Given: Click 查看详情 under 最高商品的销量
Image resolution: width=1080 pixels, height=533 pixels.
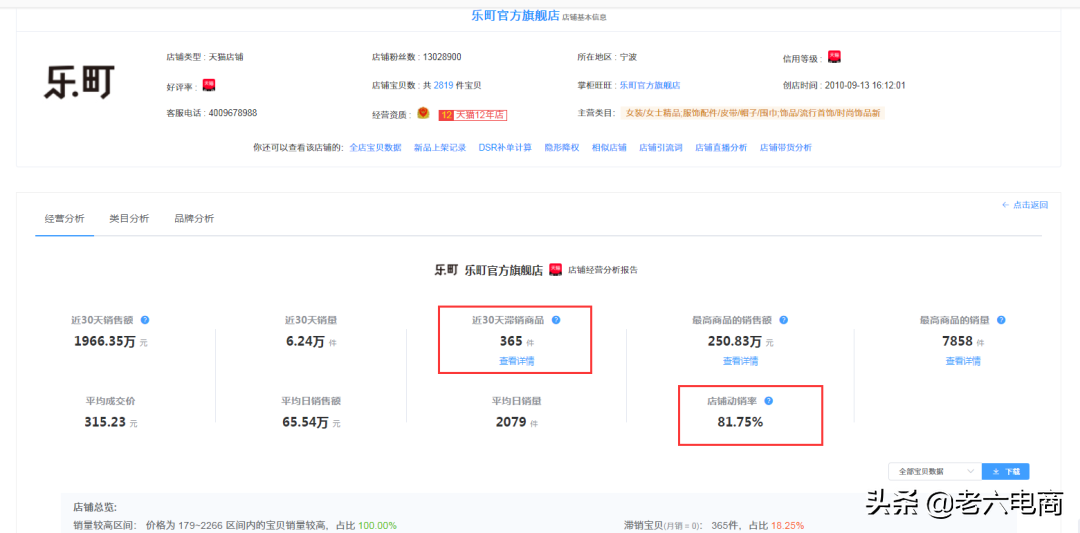Looking at the screenshot, I should pos(963,360).
